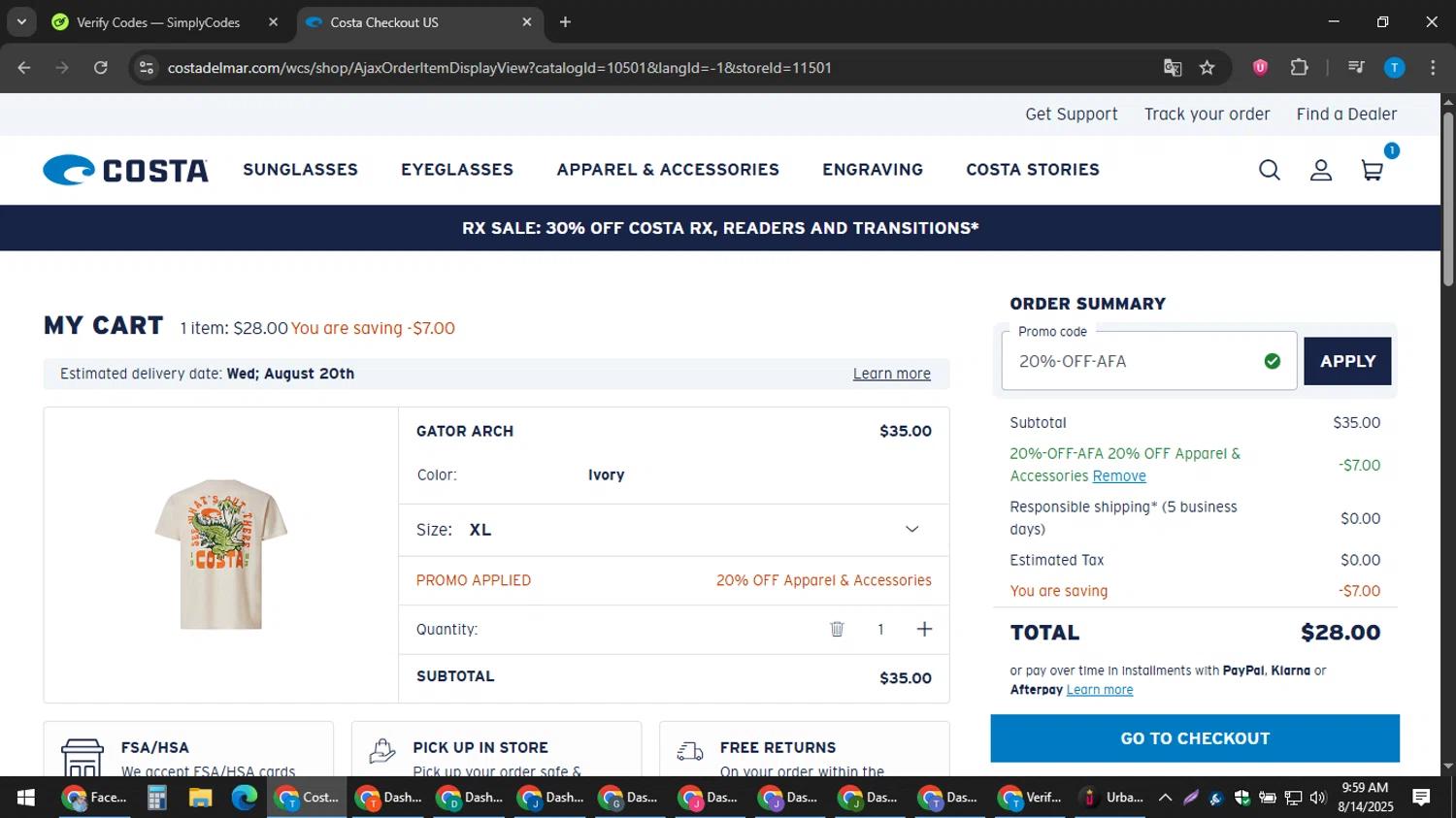Show hidden system tray icons
This screenshot has width=1456, height=818.
click(x=1166, y=798)
